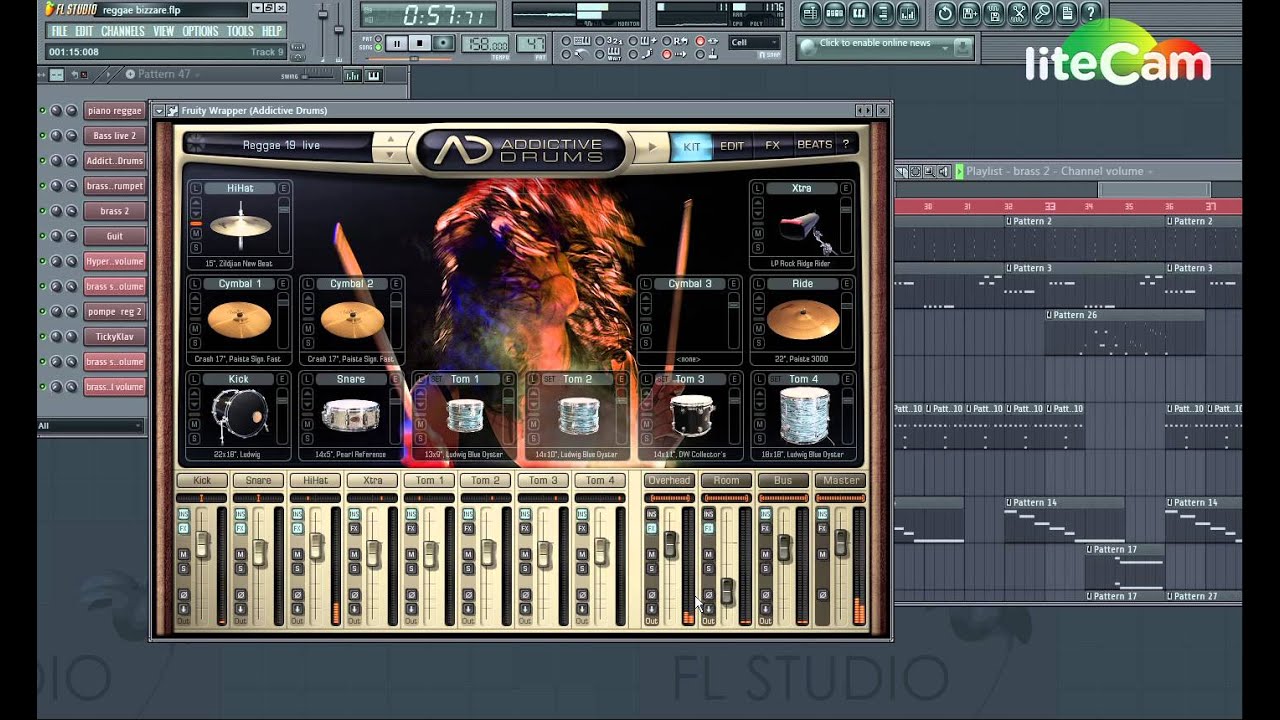Select the next preset with the down arrow
Image resolution: width=1280 pixels, height=720 pixels.
[x=388, y=153]
